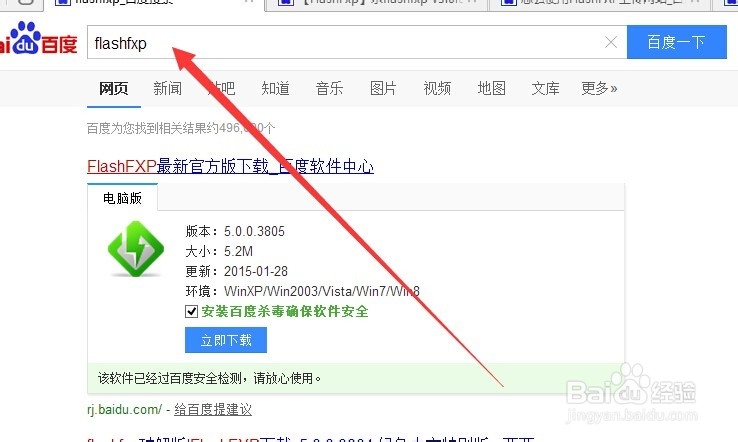Uncheck 安装百度杀毒确保软件安全 checkbox
The height and width of the screenshot is (442, 738).
click(192, 311)
